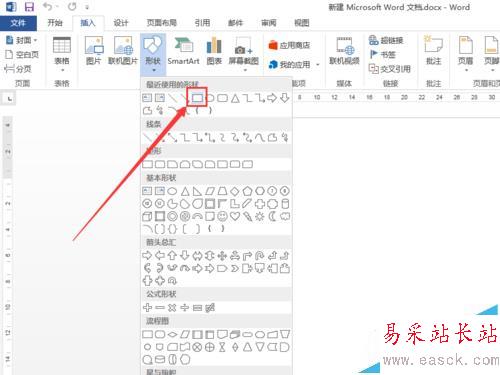Image resolution: width=500 pixels, height=375 pixels.
Task: Choose the flowchart collate hourglass shape
Action: (x=222, y=347)
